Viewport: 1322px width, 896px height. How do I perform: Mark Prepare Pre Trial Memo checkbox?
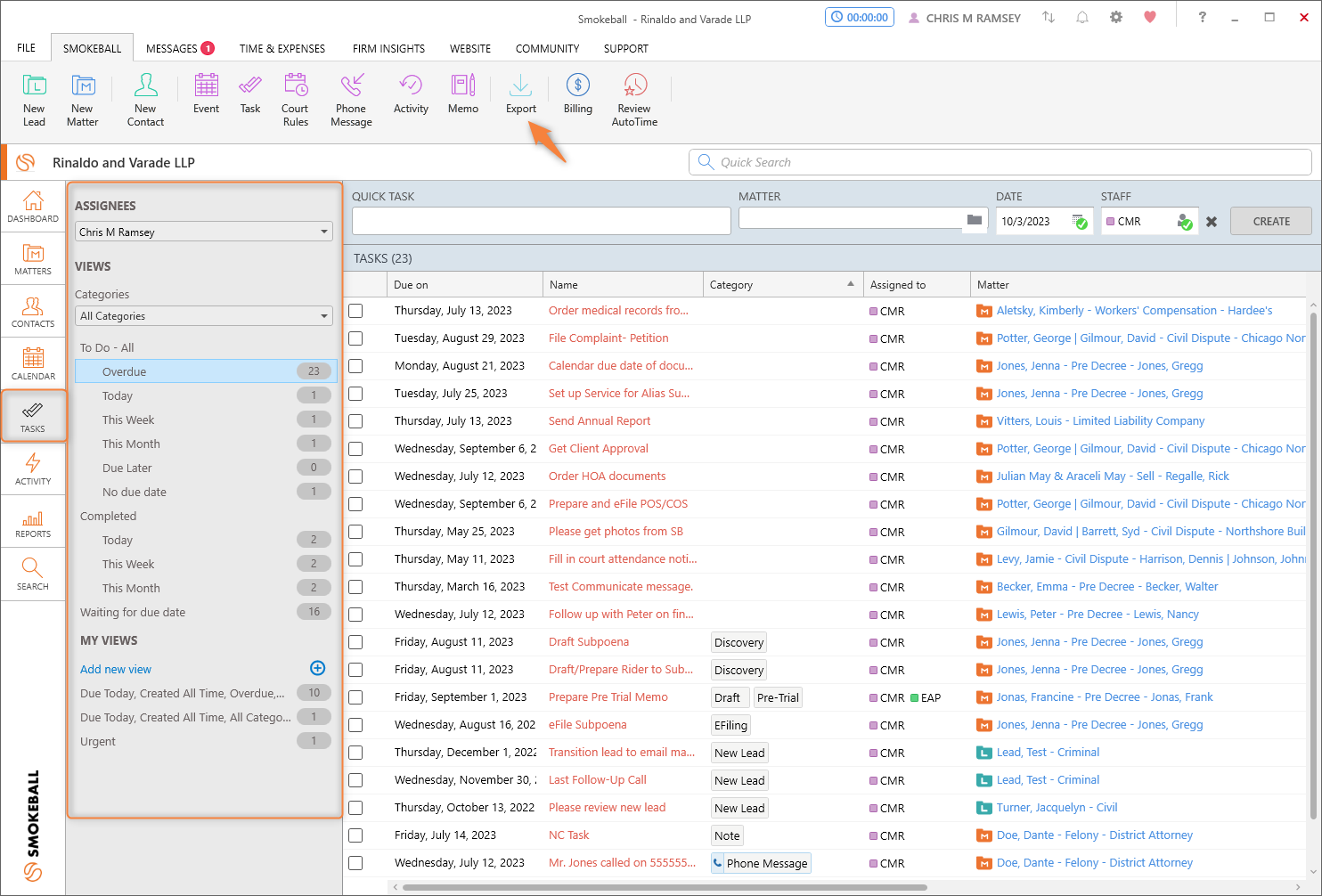355,697
